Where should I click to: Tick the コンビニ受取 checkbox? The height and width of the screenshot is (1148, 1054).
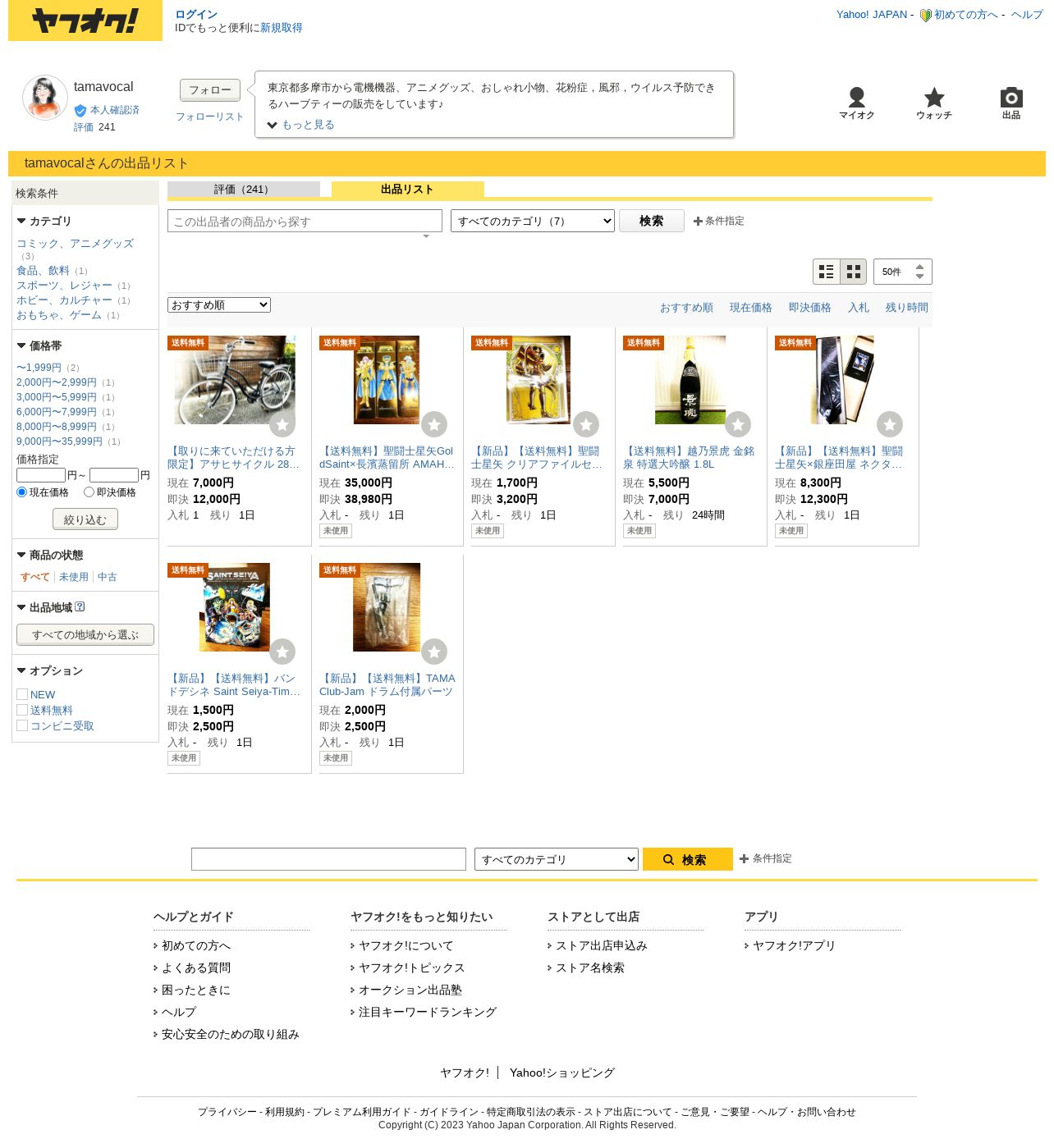coord(22,725)
